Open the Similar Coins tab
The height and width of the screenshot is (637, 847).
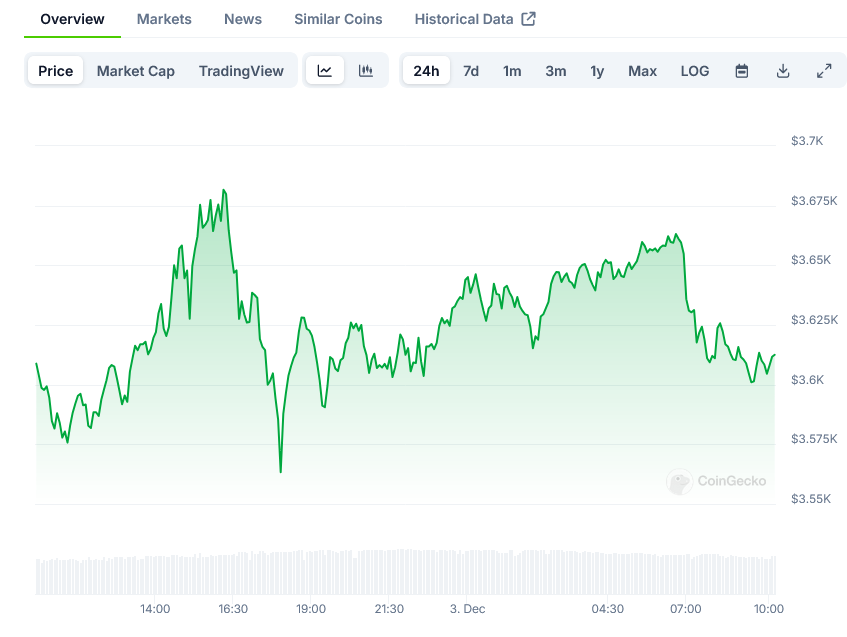(338, 19)
